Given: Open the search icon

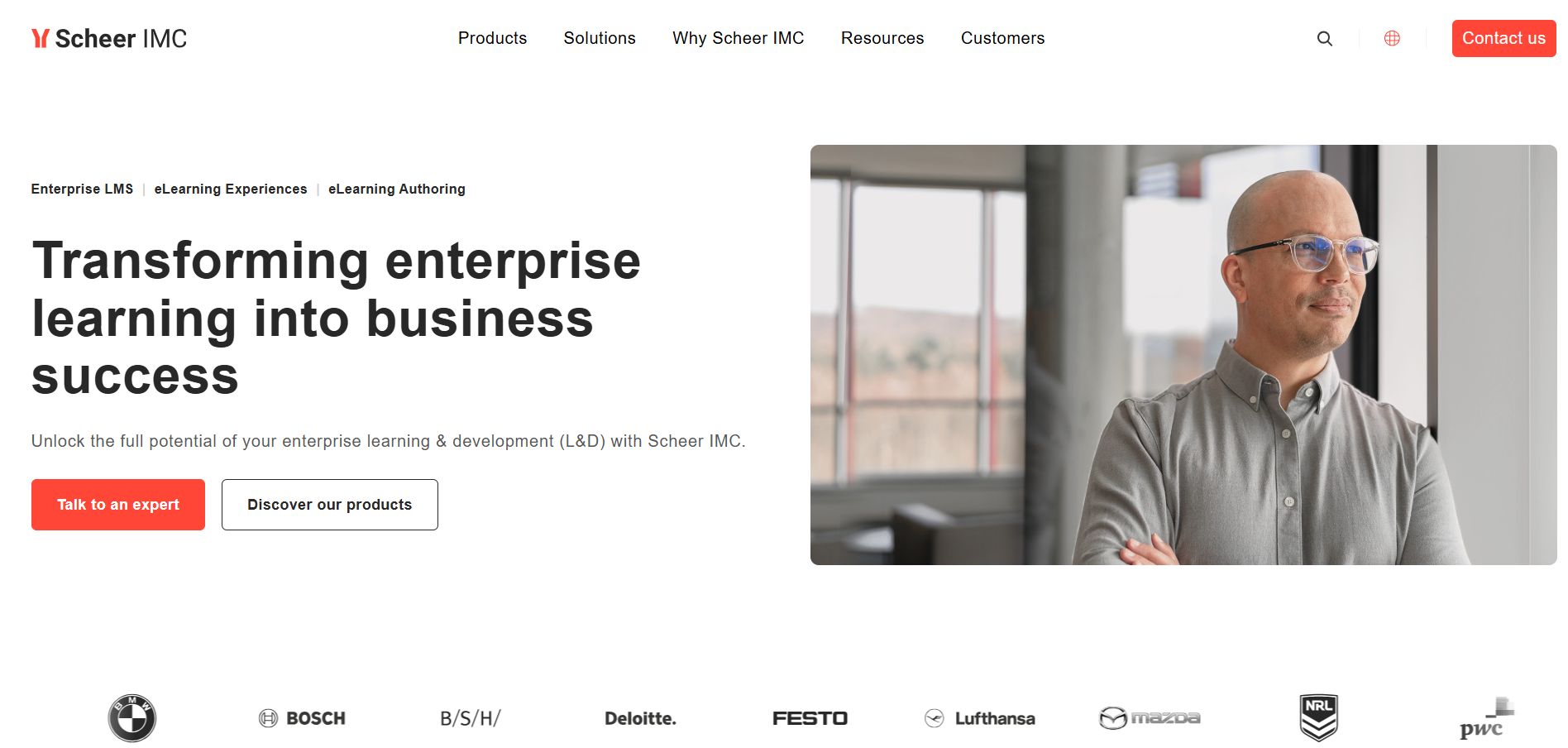Looking at the screenshot, I should pos(1324,38).
